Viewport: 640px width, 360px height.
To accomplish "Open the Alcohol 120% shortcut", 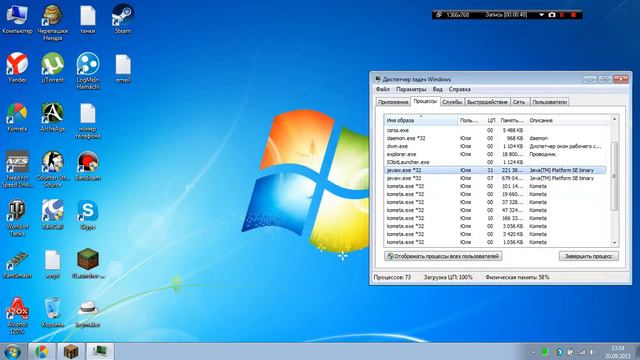I will click(17, 316).
